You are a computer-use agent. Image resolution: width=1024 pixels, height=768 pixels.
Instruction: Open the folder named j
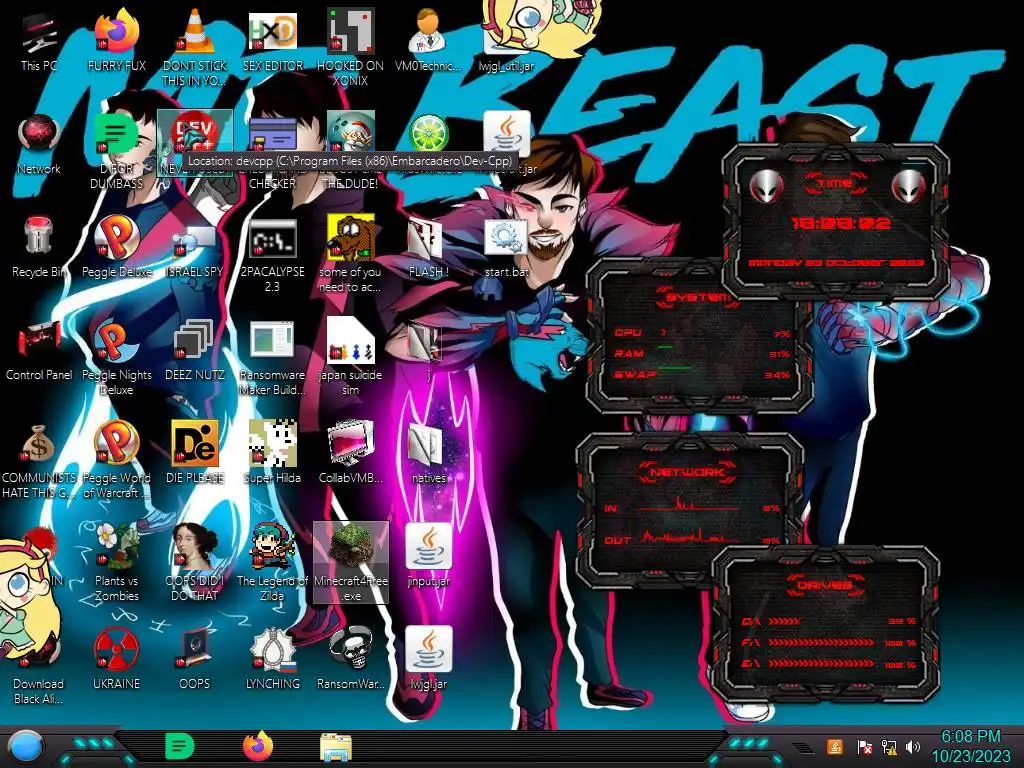[x=428, y=342]
